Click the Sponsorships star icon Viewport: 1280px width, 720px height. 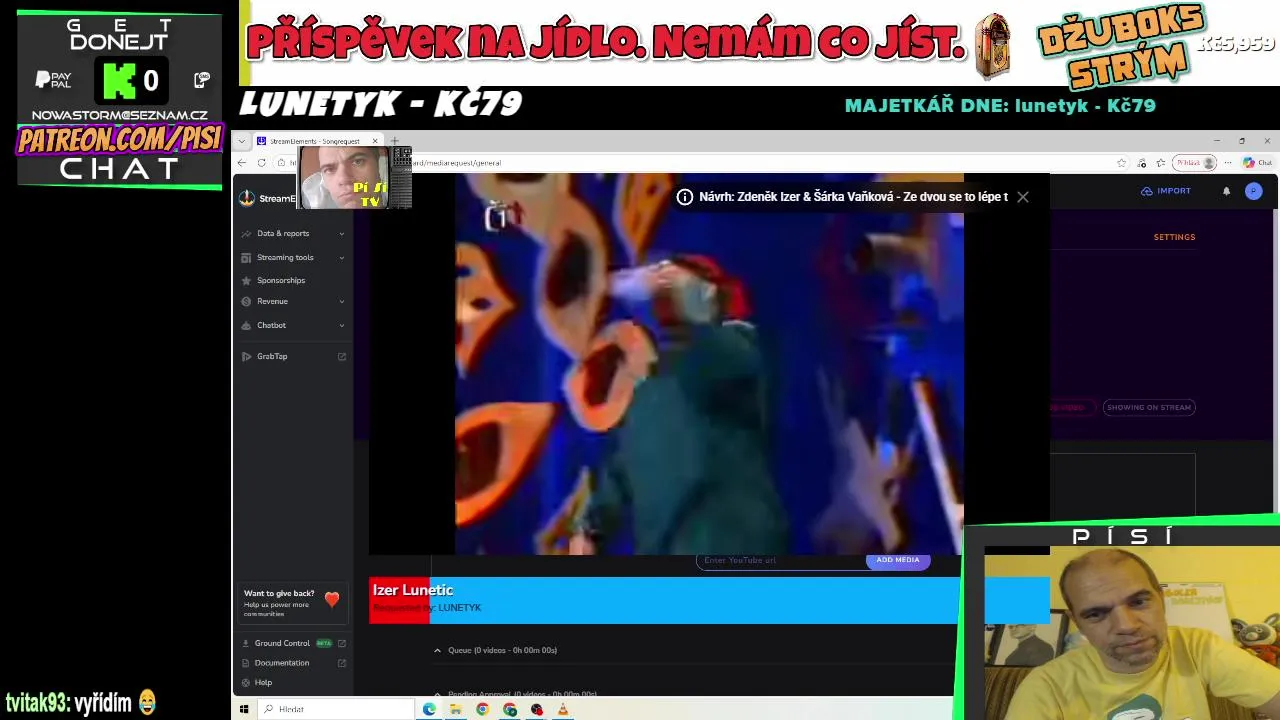coord(247,281)
